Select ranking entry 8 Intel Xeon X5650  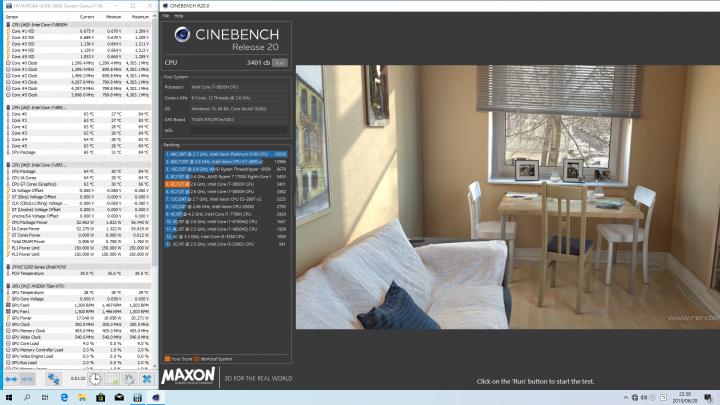pos(226,207)
